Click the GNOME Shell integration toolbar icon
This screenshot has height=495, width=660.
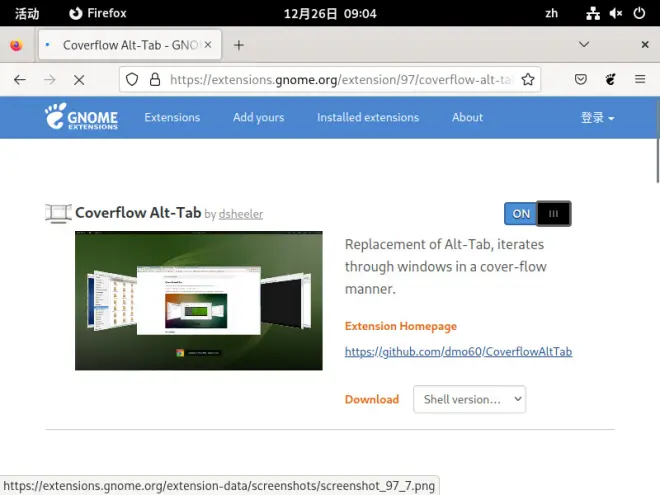click(610, 79)
